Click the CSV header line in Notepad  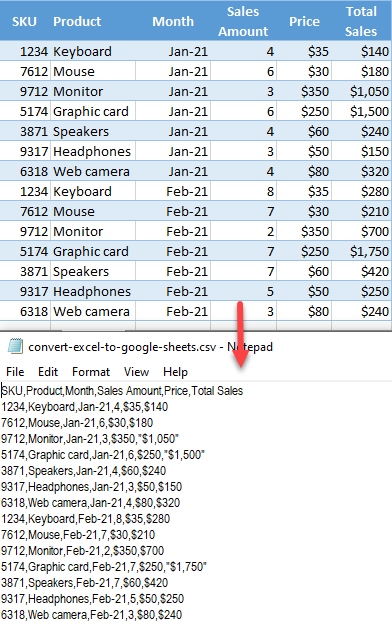click(122, 391)
